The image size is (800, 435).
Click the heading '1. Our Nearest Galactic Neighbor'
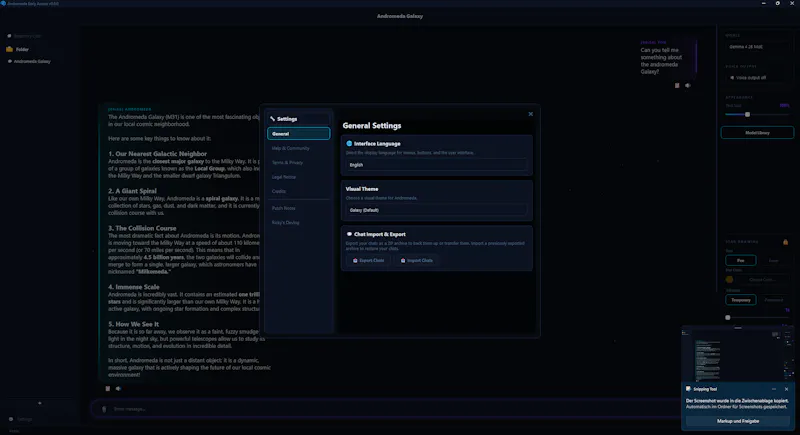pyautogui.click(x=158, y=153)
